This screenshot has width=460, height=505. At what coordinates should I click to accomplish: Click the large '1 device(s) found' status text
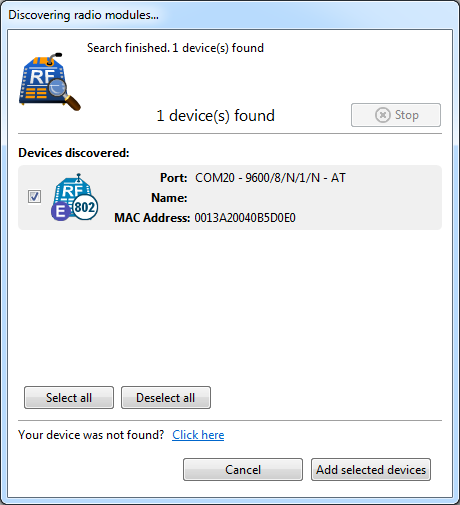[215, 116]
